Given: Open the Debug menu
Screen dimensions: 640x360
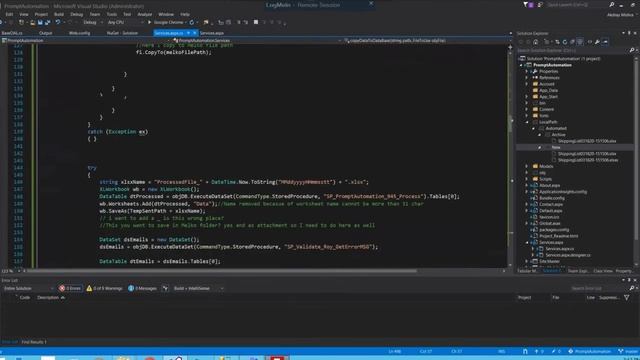Looking at the screenshot, I should [76, 14].
